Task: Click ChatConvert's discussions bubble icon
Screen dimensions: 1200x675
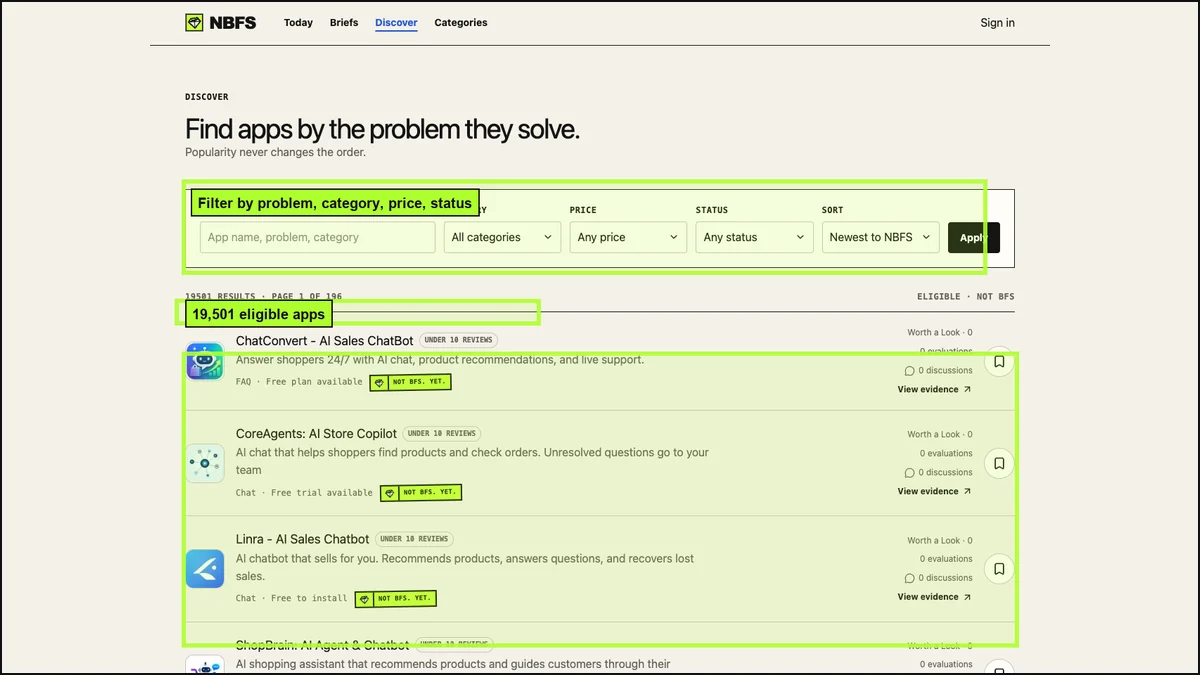Action: [909, 371]
